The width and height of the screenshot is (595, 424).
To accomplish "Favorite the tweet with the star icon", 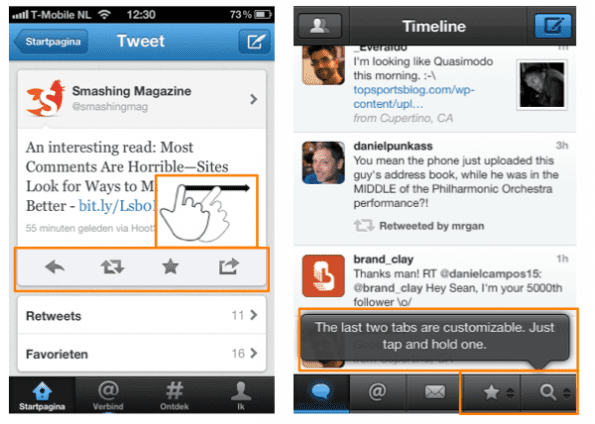I will [170, 266].
